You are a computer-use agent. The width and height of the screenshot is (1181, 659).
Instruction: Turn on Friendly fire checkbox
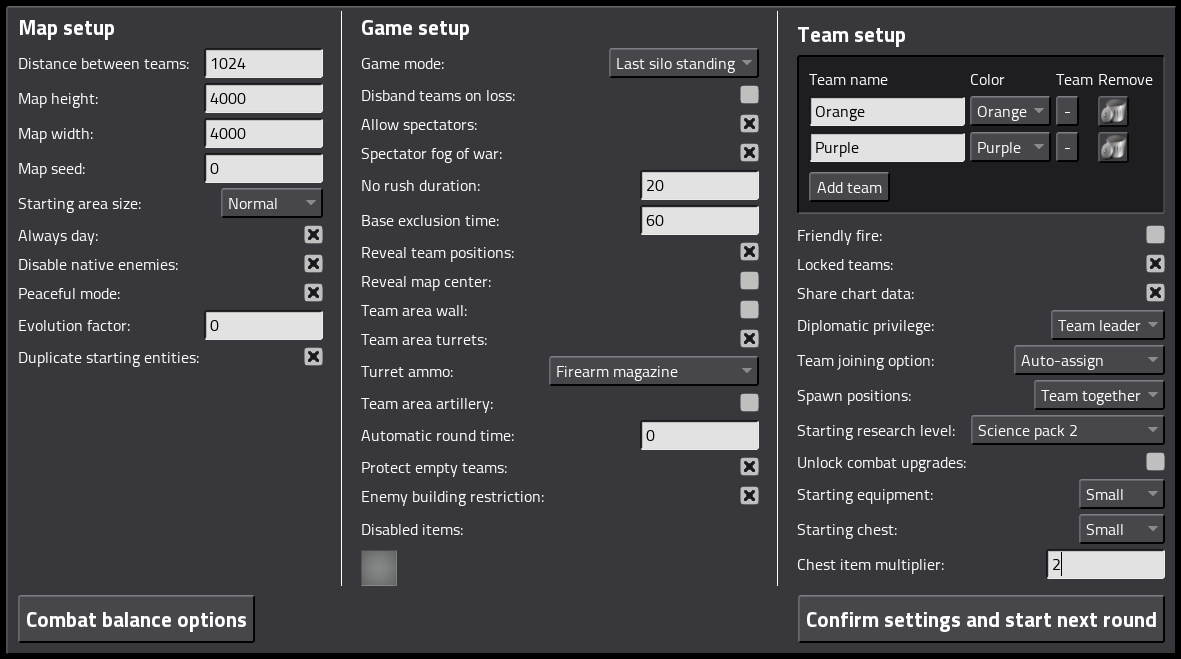1155,235
